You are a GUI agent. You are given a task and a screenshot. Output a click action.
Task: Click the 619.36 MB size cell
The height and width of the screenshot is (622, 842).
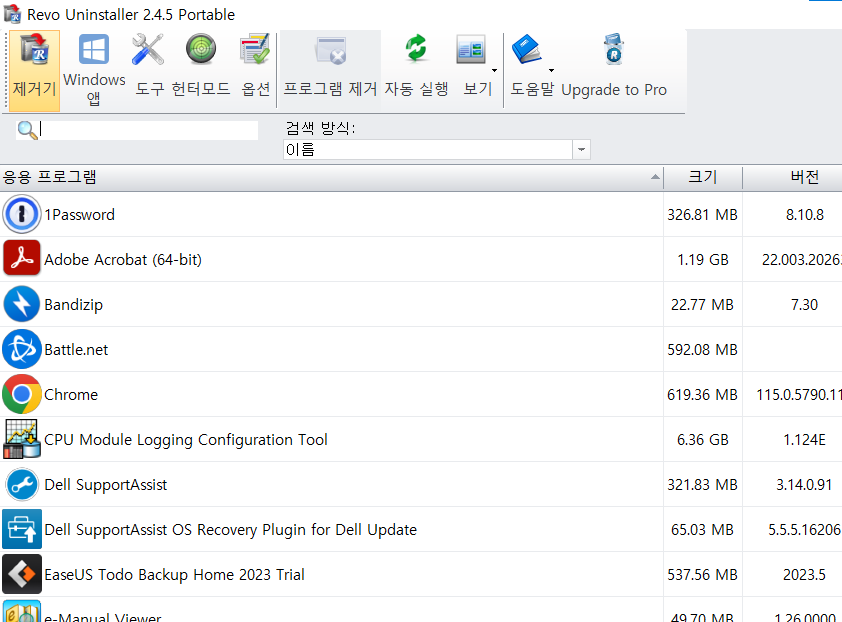pos(702,395)
